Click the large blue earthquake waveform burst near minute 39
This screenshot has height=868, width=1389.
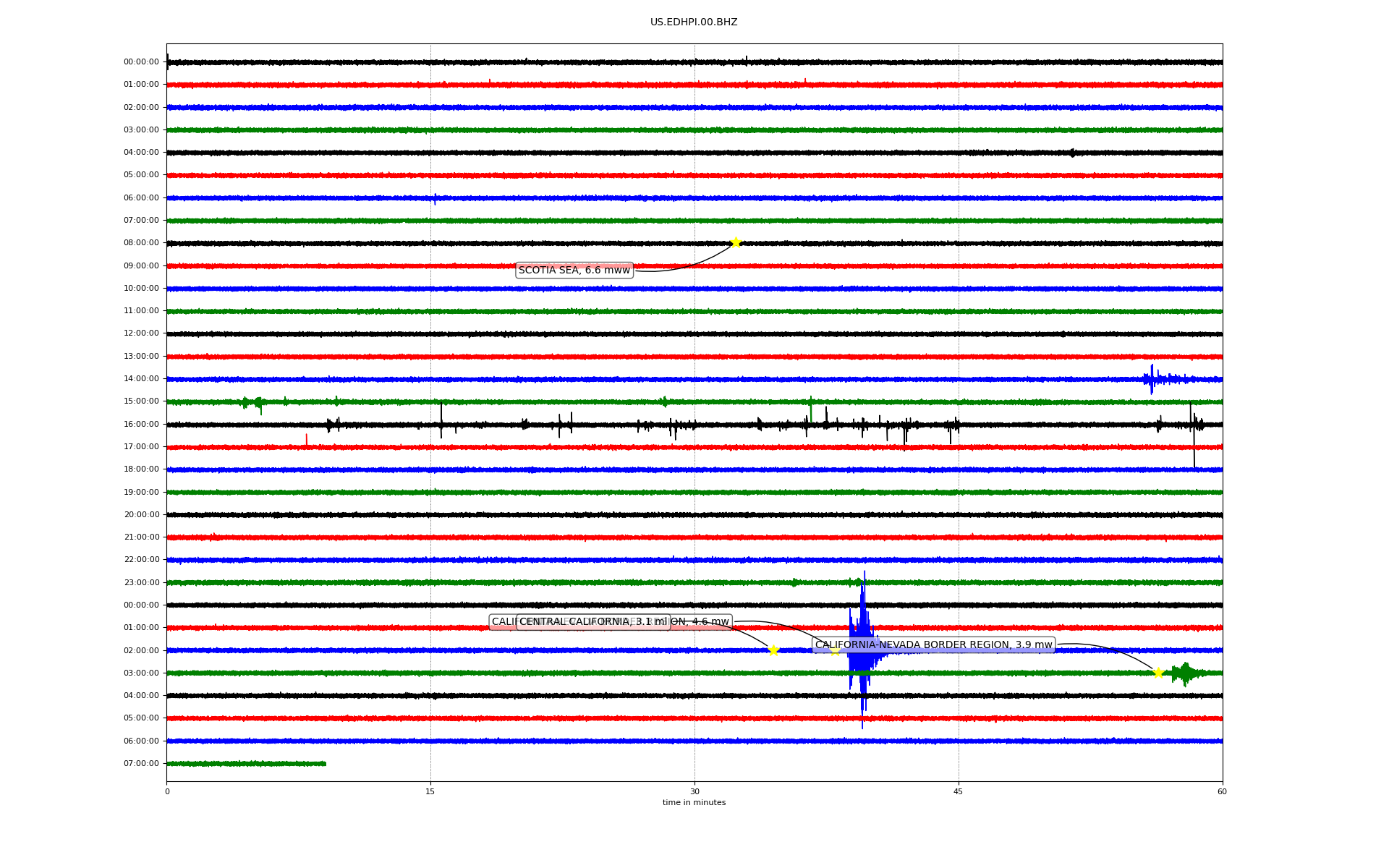click(863, 650)
